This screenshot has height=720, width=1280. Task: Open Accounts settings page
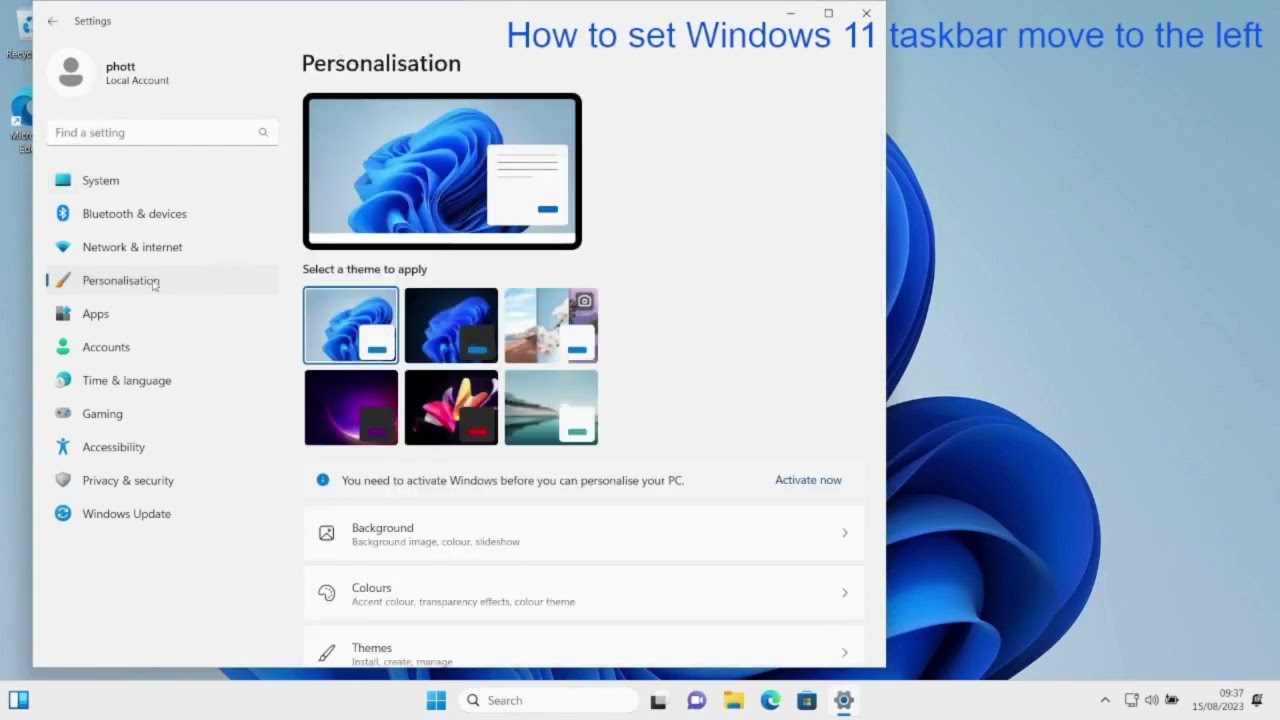coord(162,347)
